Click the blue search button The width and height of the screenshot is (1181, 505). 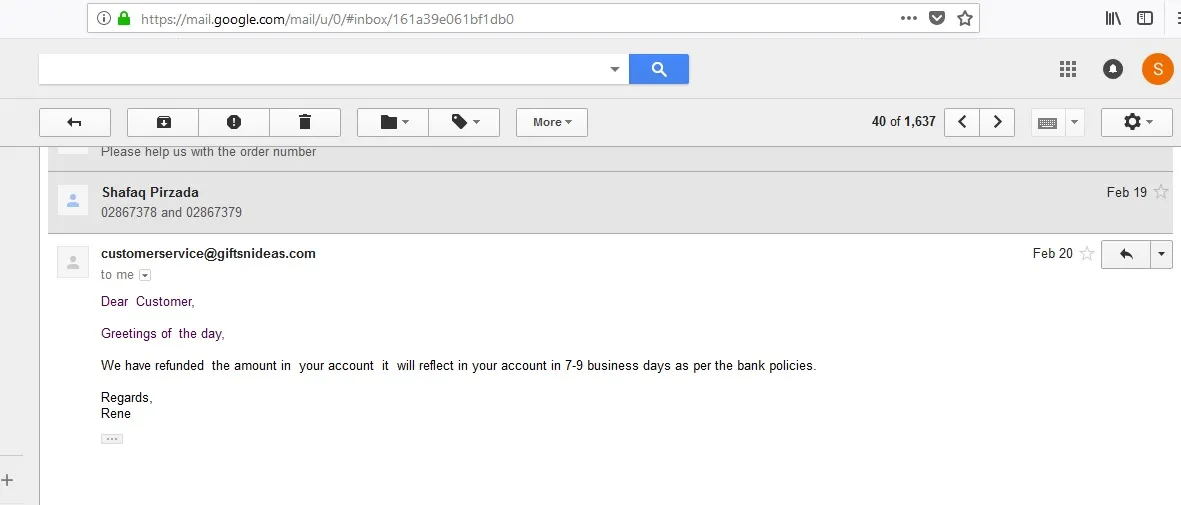(x=658, y=69)
